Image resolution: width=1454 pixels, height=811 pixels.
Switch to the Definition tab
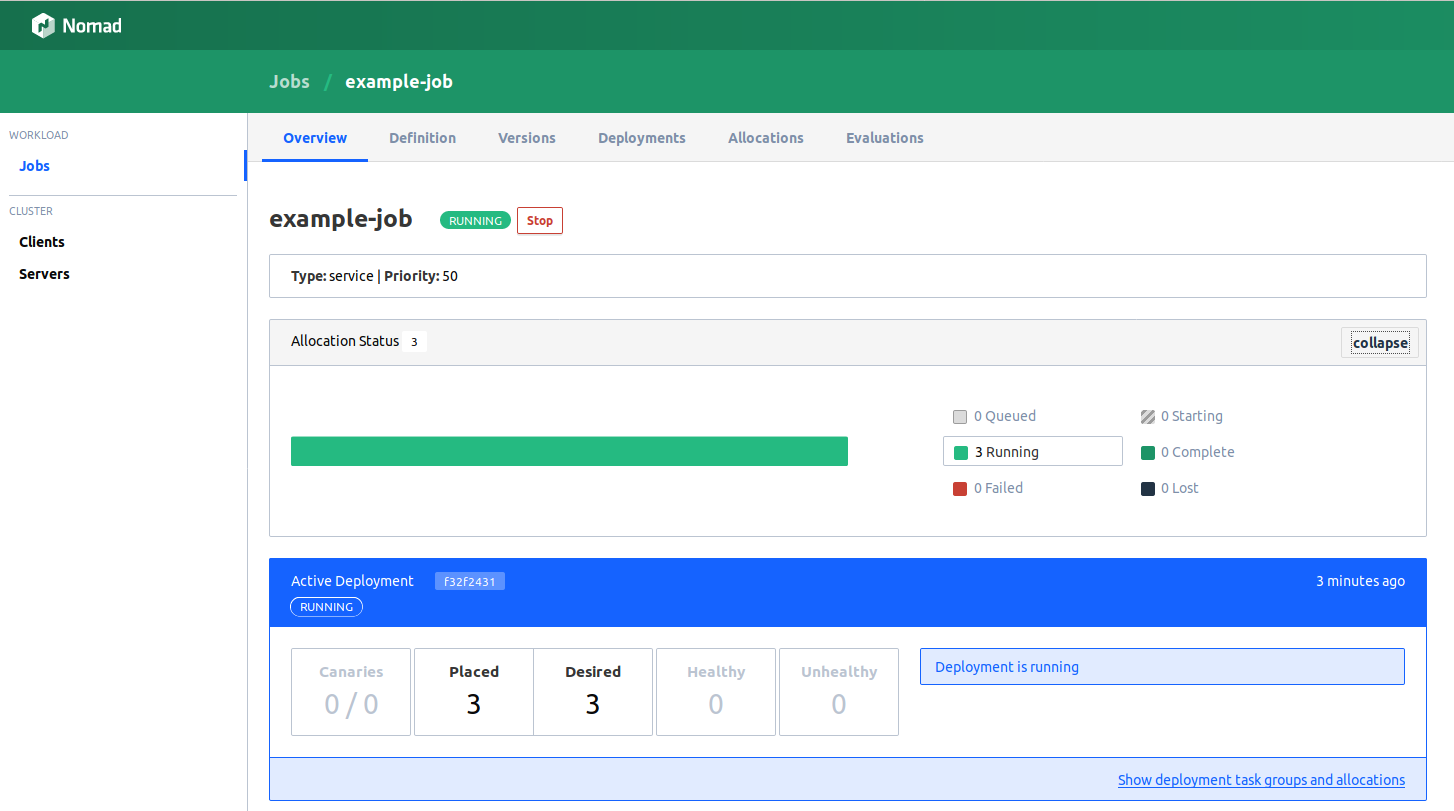(422, 138)
